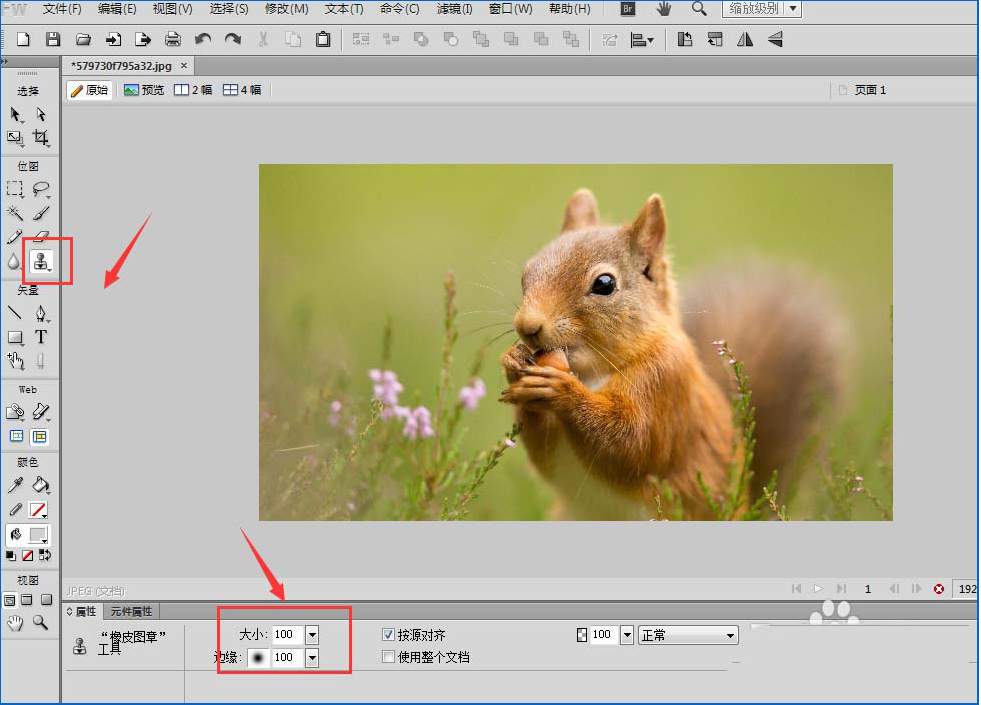Enable the 使用整个文档 checkbox
This screenshot has height=705, width=981.
click(389, 657)
